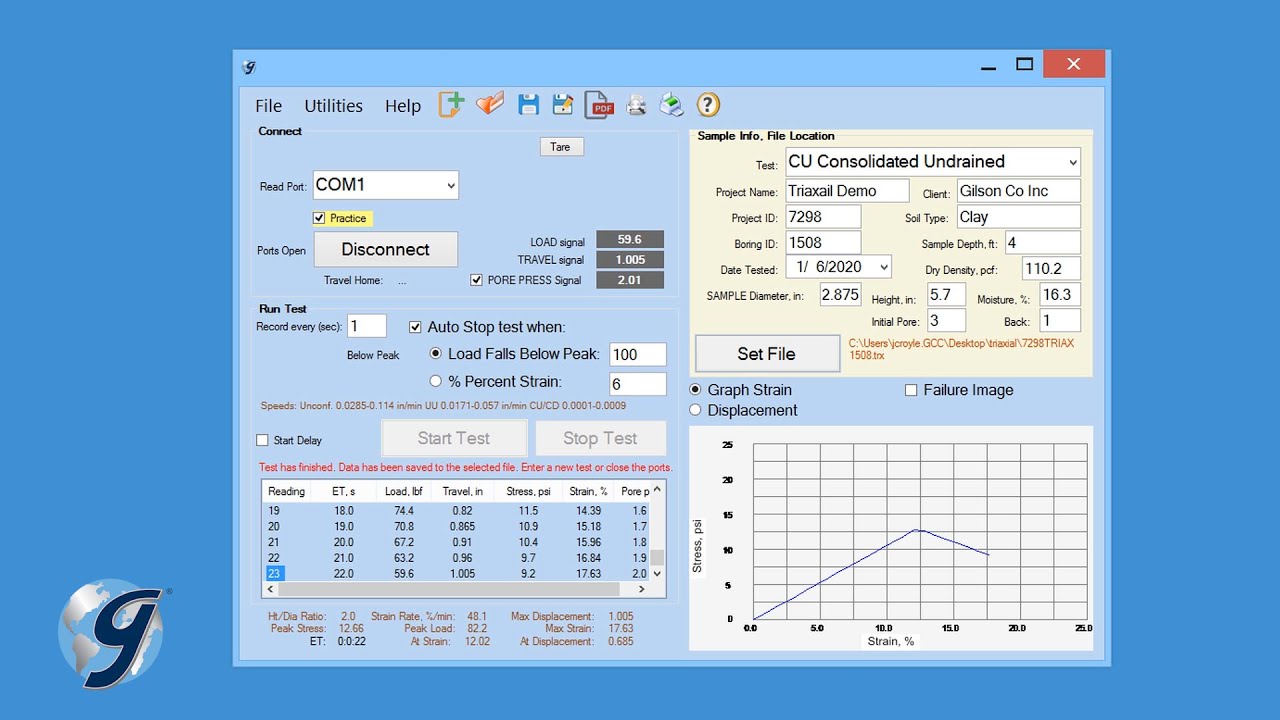Open Print Preview icon

636,104
